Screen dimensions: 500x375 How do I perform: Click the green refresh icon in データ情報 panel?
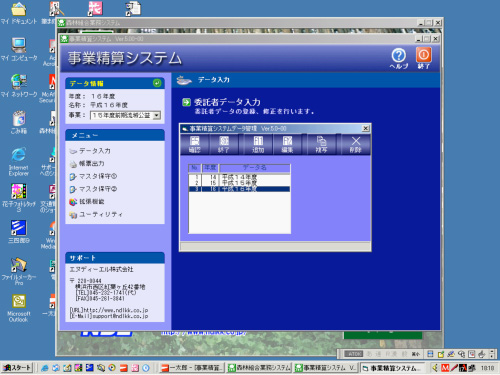157,83
